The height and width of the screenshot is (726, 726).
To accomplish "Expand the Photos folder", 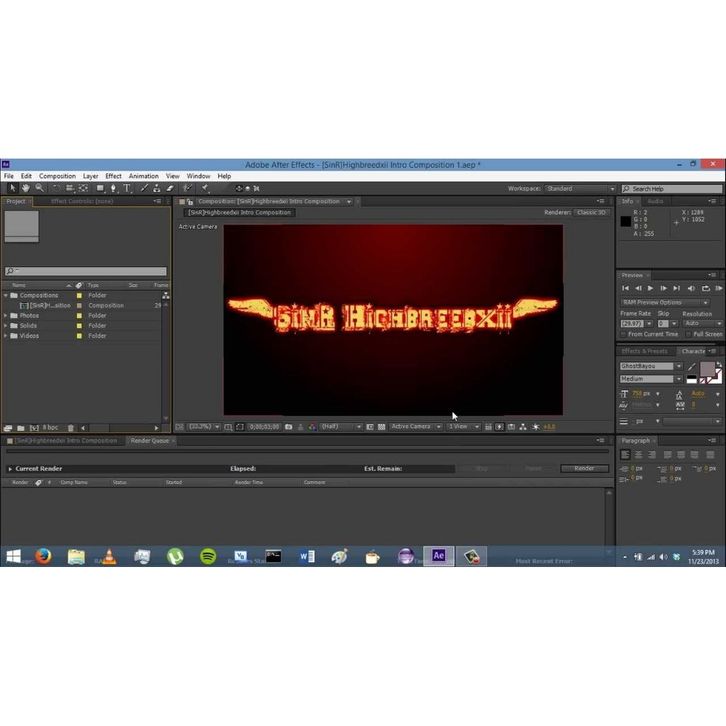I will (x=7, y=316).
